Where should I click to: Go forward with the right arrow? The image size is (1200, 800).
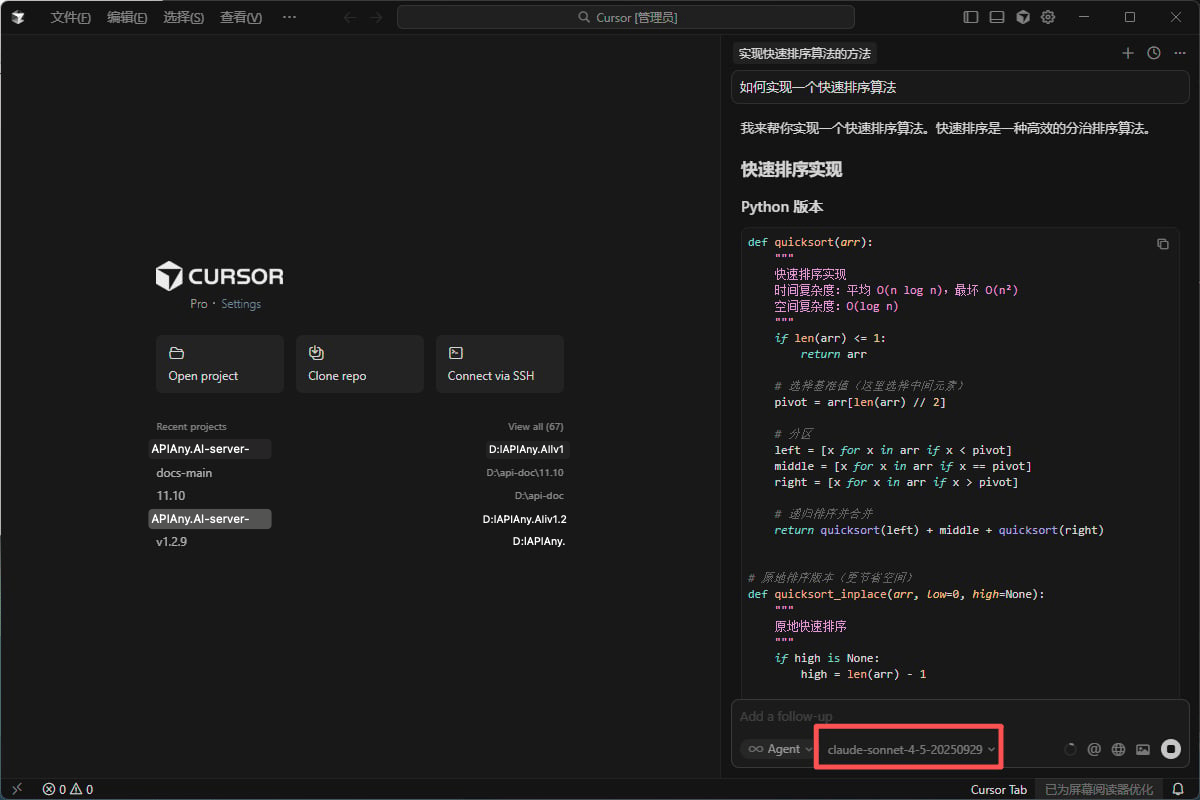click(x=376, y=17)
